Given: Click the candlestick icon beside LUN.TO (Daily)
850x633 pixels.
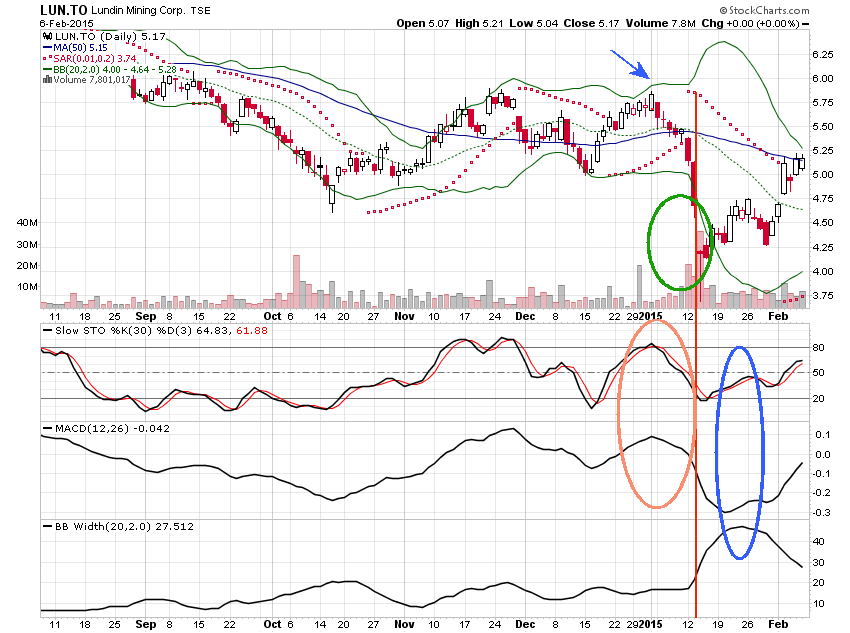Looking at the screenshot, I should pyautogui.click(x=47, y=36).
